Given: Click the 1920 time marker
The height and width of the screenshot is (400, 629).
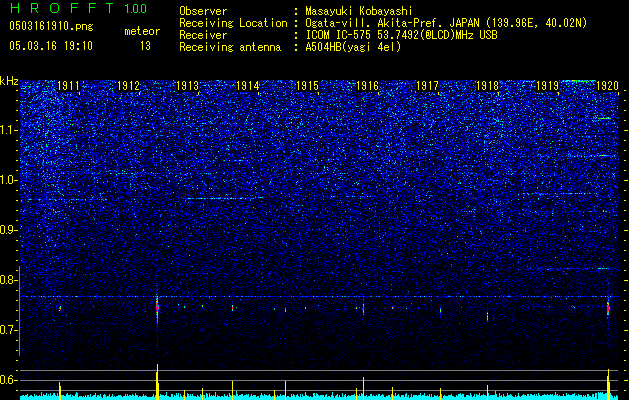Looking at the screenshot, I should [x=607, y=86].
